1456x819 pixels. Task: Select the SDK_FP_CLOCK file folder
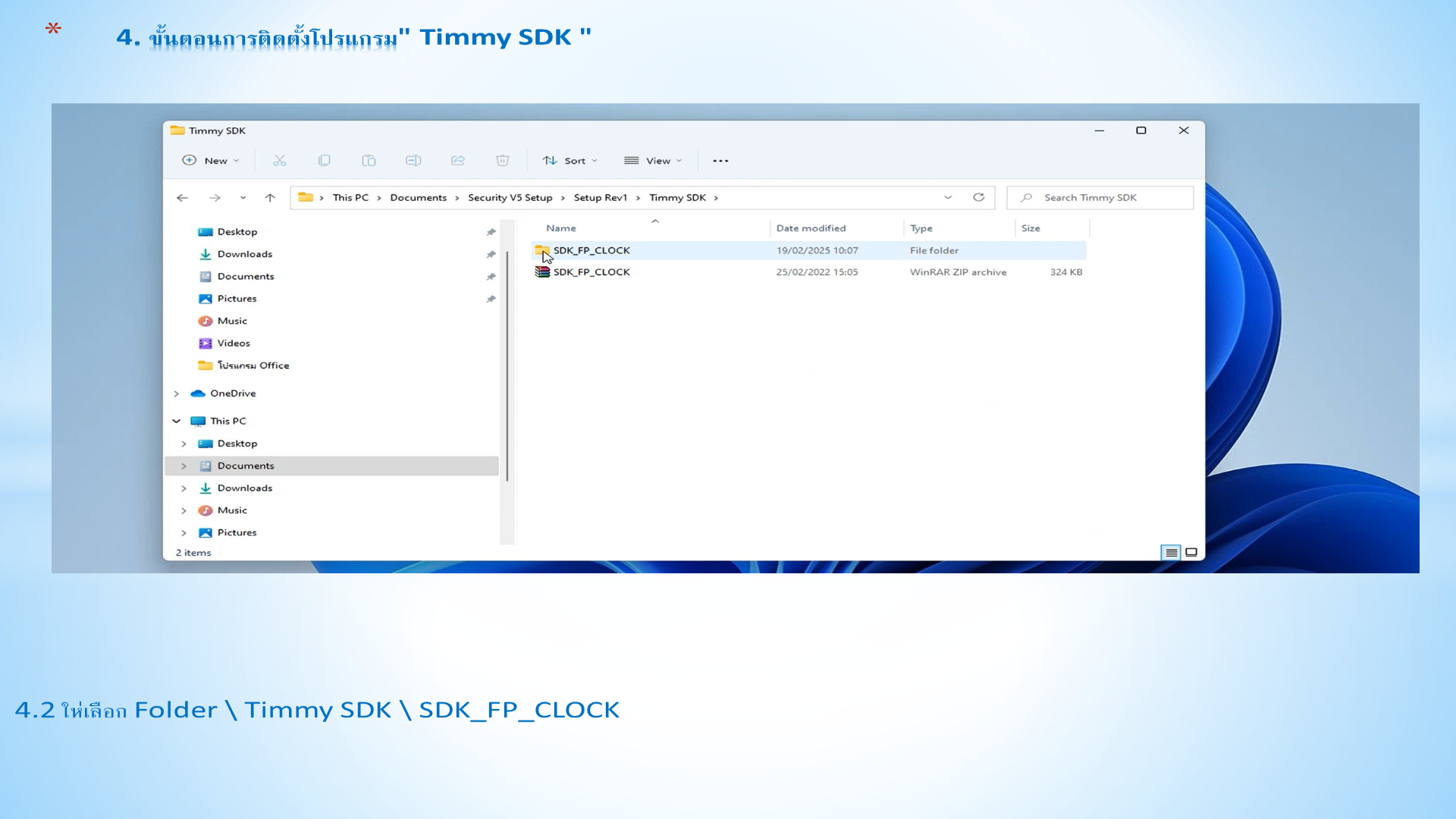pyautogui.click(x=809, y=250)
